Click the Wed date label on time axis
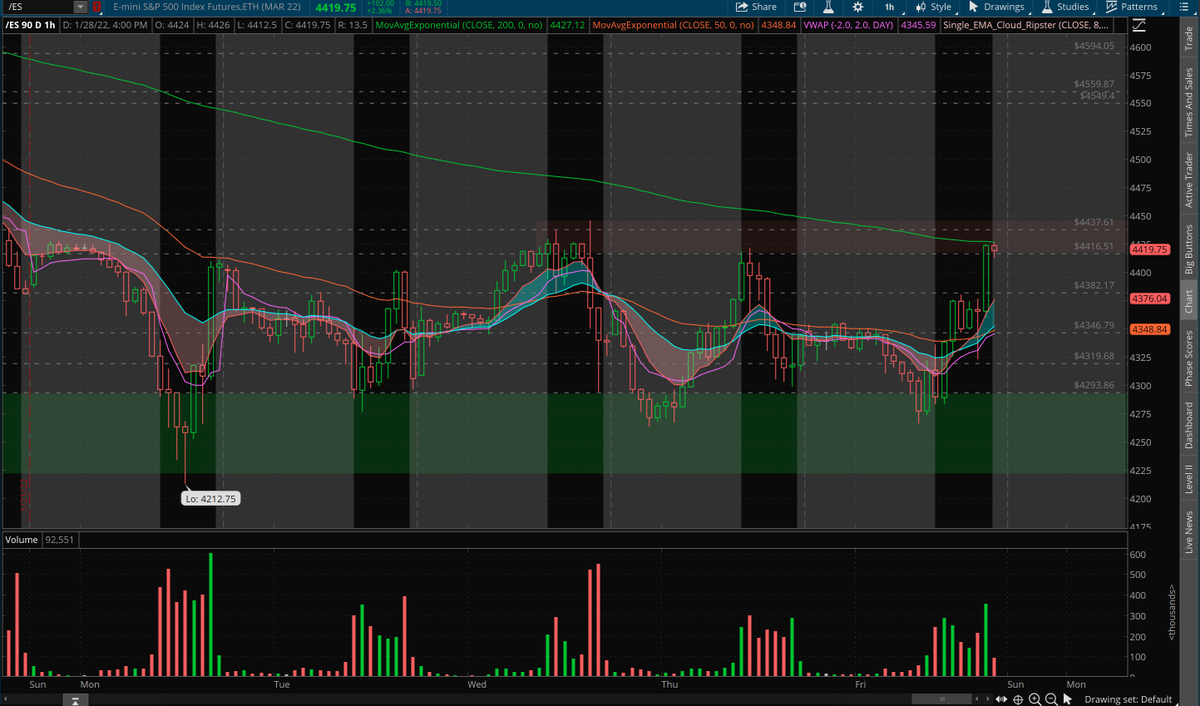 477,685
